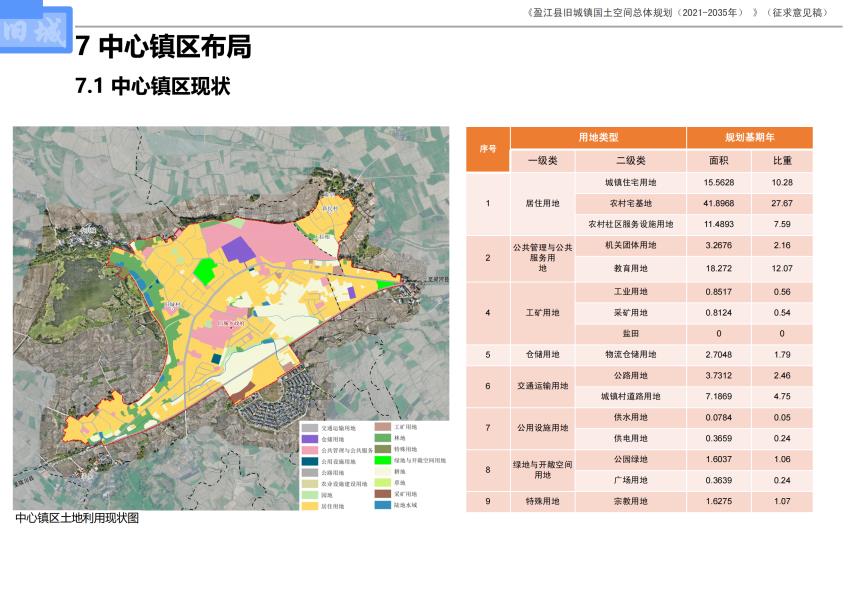This screenshot has width=848, height=600.
Task: Click the 用地类型 table header
Action: (x=598, y=137)
